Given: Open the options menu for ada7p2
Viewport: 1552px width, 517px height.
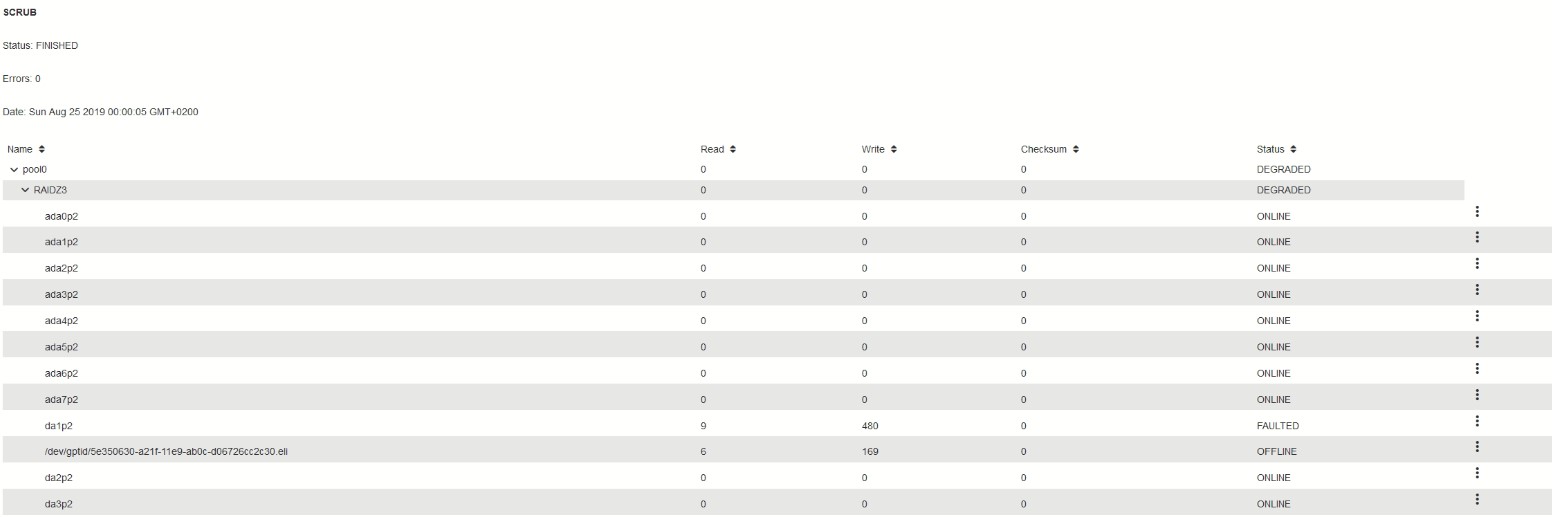Looking at the screenshot, I should [x=1476, y=394].
